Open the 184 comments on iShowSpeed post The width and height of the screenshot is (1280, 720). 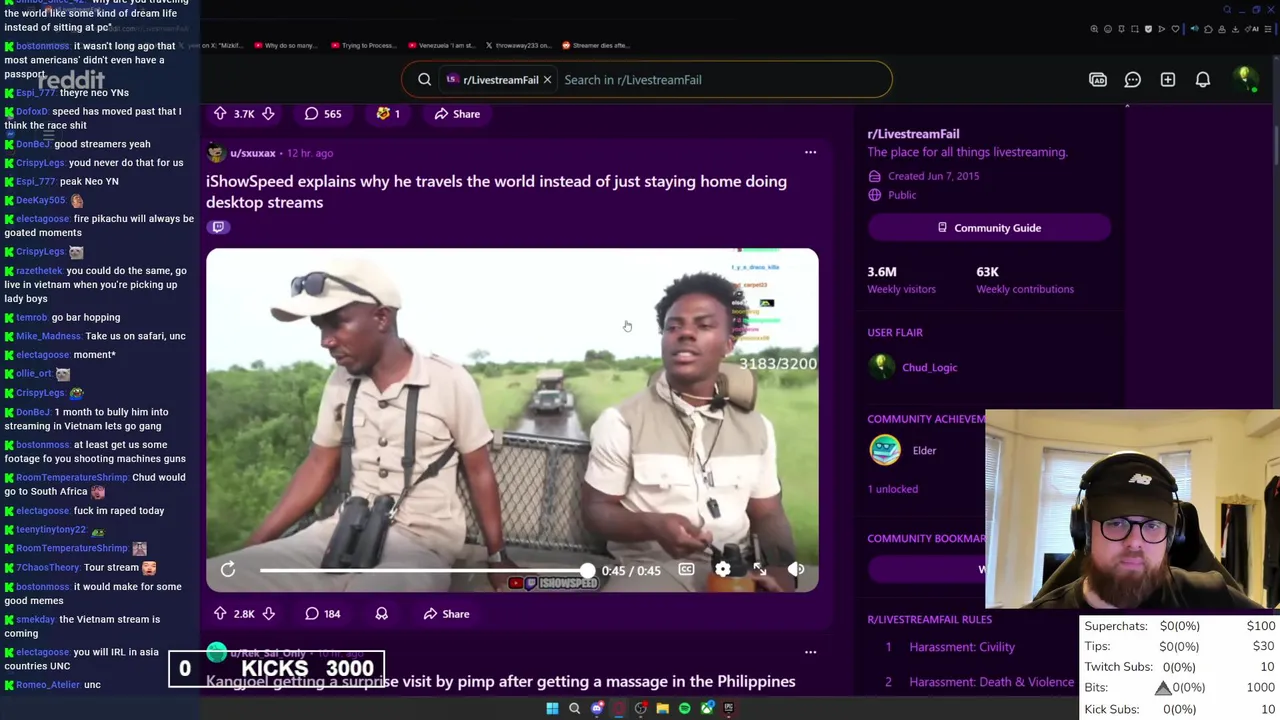click(322, 614)
